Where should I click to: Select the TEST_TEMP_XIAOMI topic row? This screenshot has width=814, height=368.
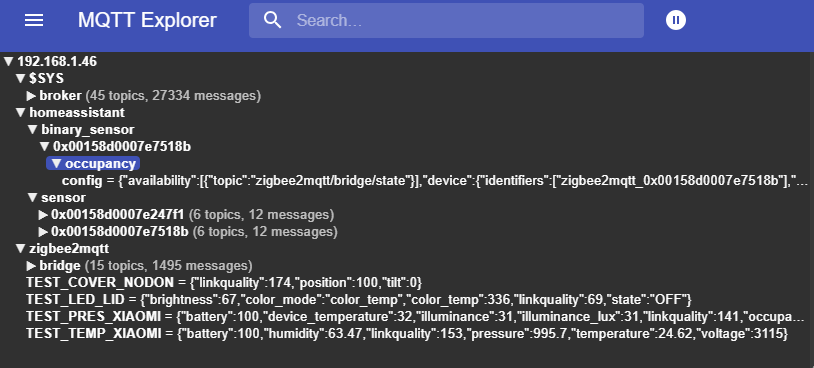[407, 334]
